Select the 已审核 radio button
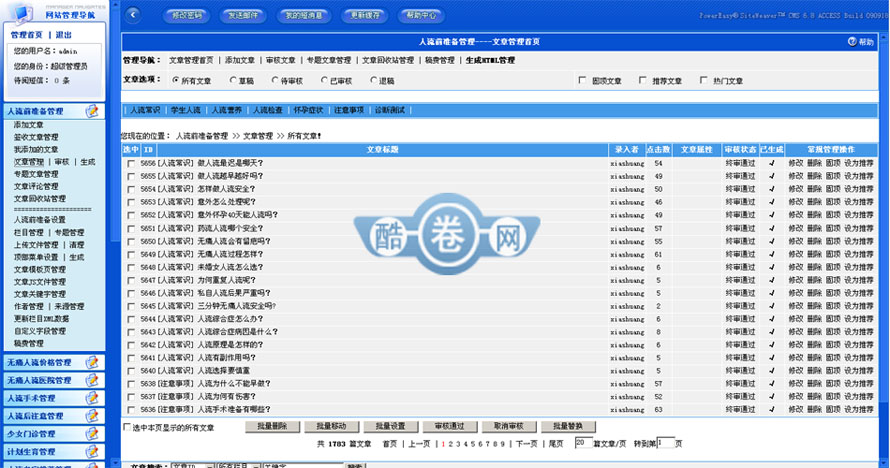 click(x=324, y=80)
